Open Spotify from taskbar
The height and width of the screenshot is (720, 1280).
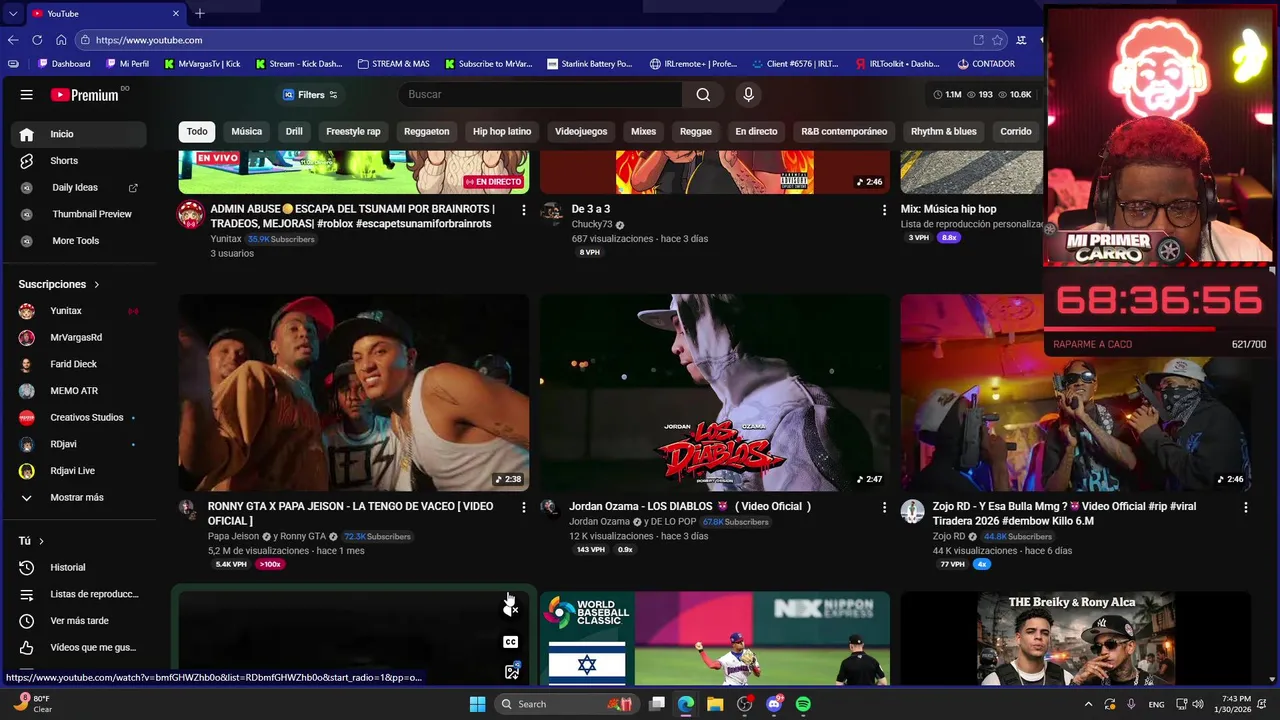coord(803,704)
